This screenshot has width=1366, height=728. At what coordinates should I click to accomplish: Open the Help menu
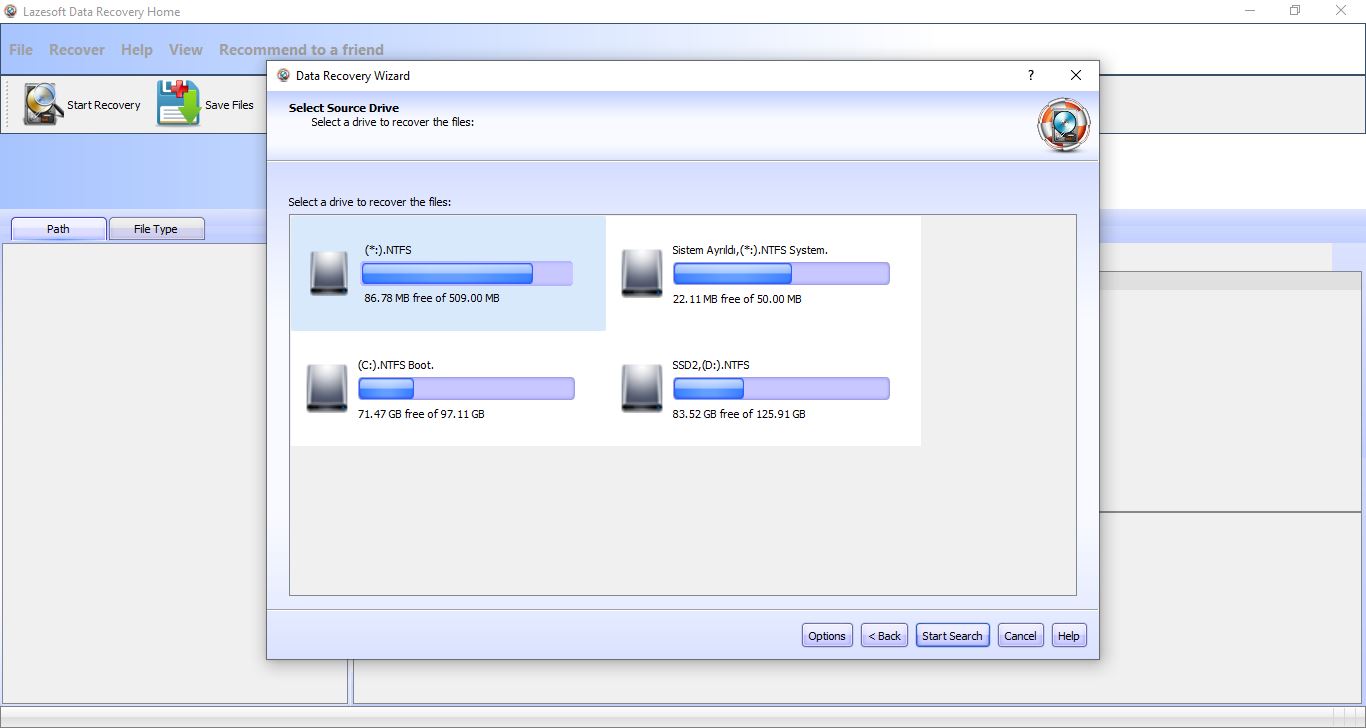[137, 49]
